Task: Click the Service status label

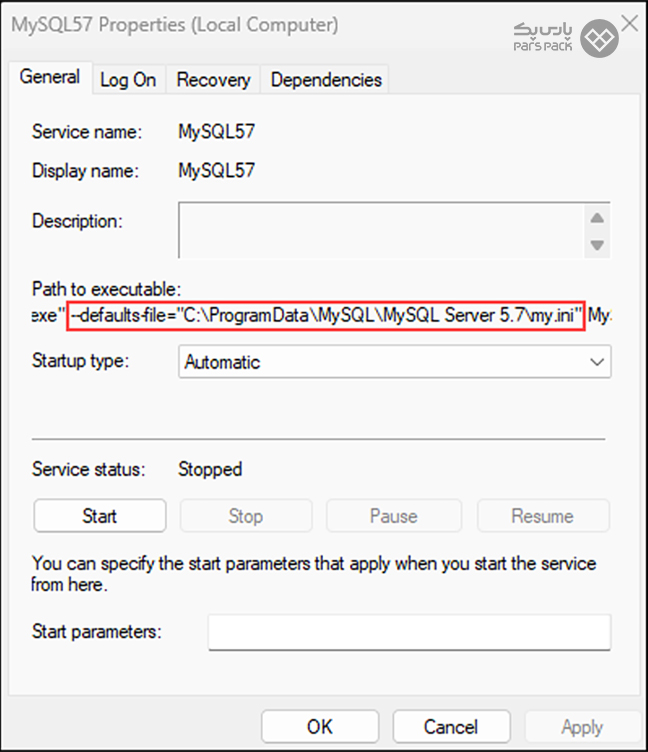Action: (88, 469)
